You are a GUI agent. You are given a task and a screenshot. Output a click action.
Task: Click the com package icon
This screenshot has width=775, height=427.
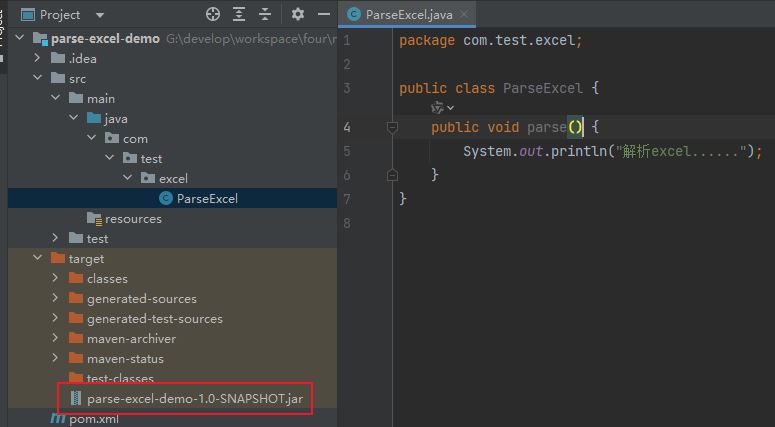[112, 138]
